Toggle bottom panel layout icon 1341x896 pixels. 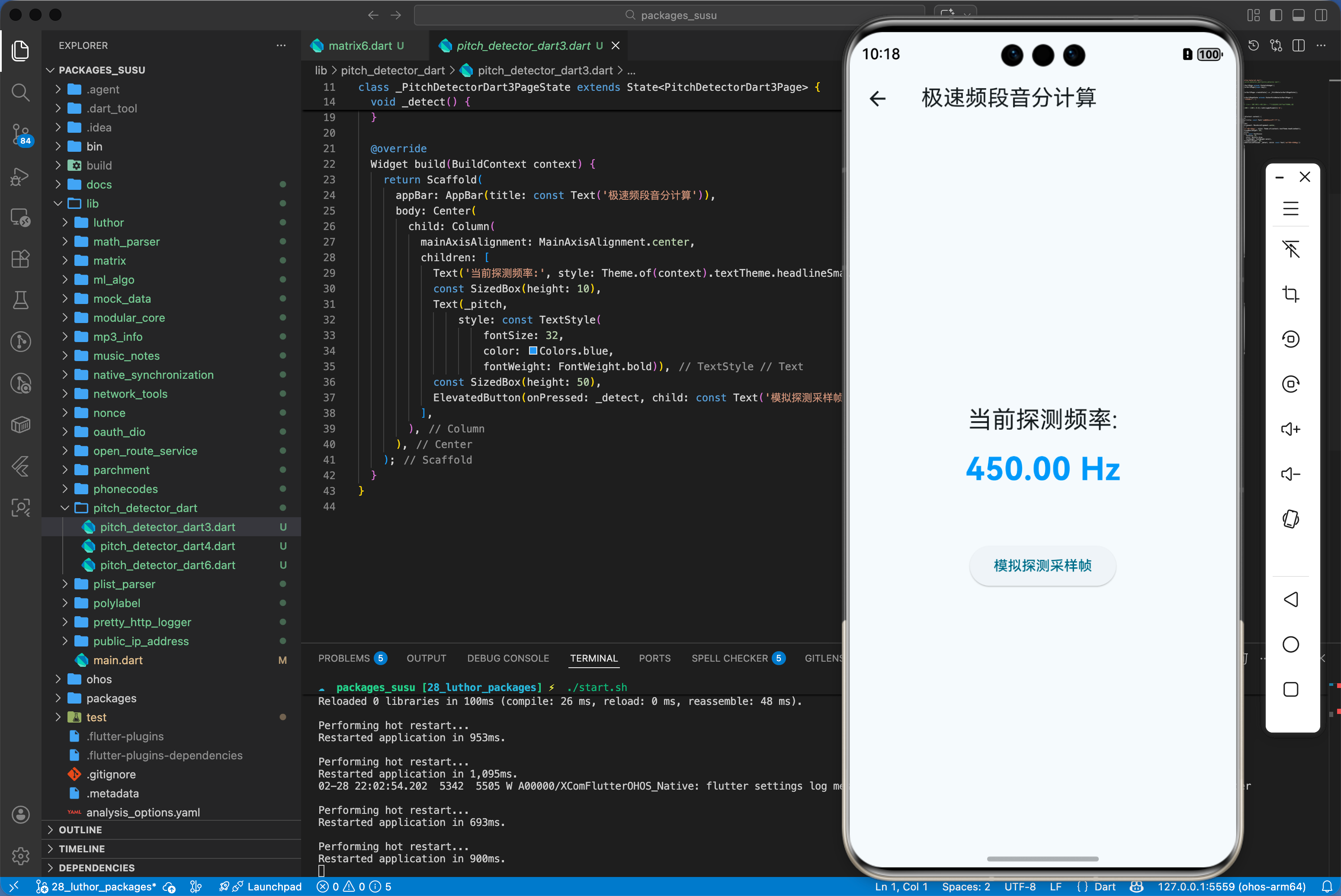(x=1298, y=16)
